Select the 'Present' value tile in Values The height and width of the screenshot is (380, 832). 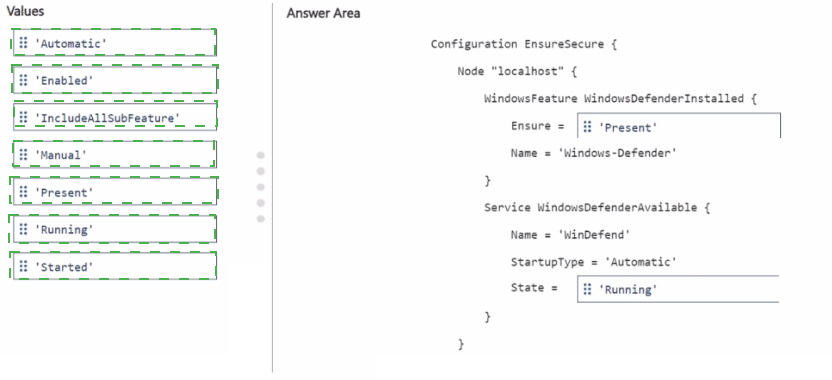[115, 192]
